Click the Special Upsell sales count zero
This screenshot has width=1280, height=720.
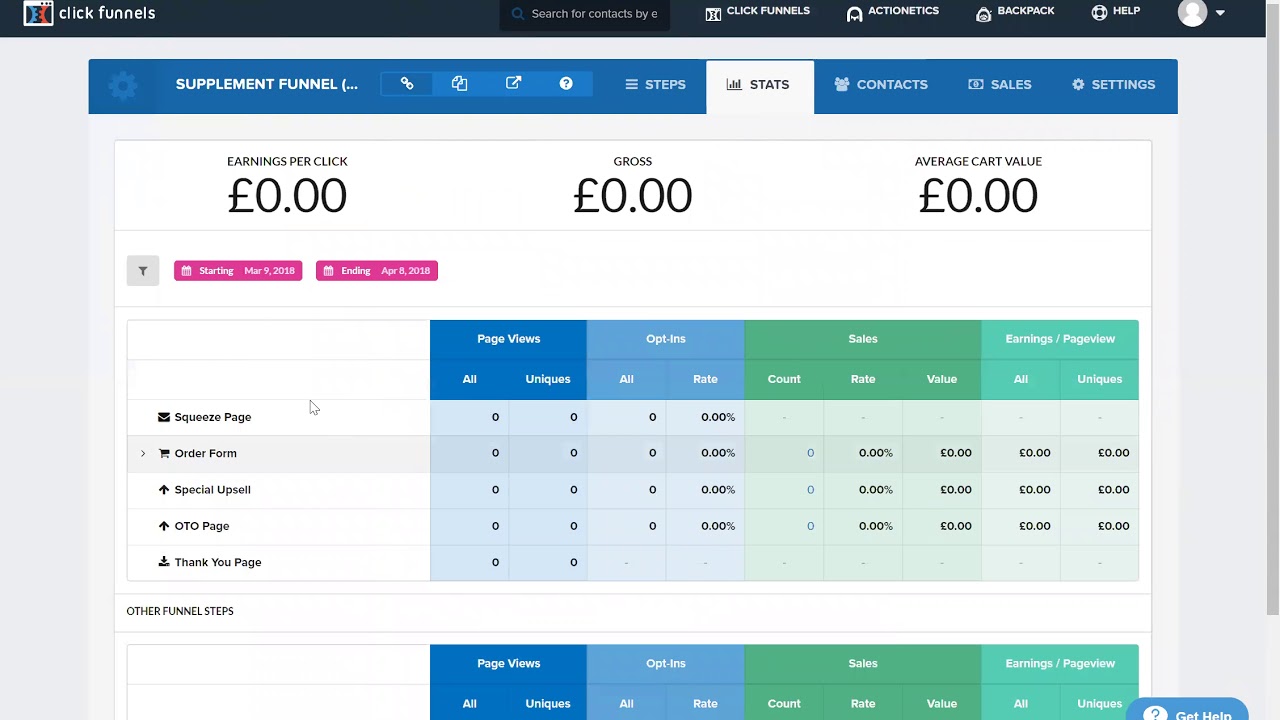click(x=810, y=490)
